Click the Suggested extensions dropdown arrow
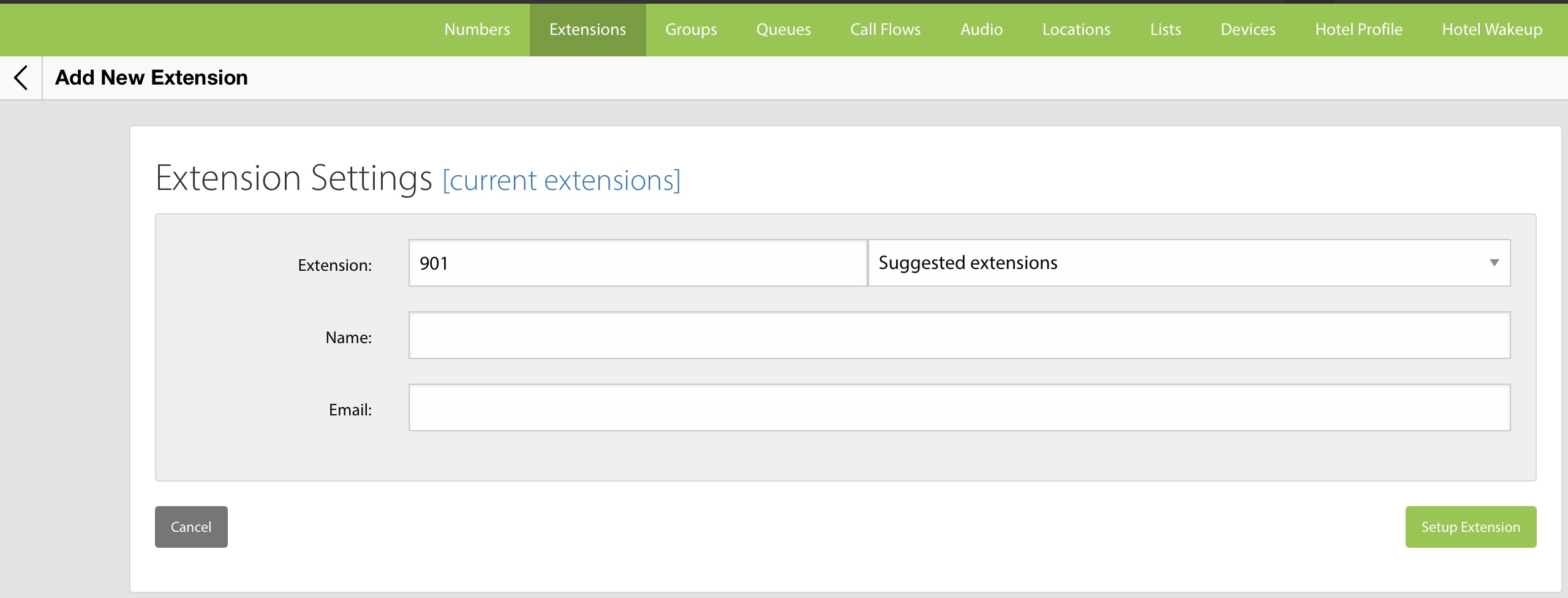This screenshot has height=598, width=1568. pos(1494,263)
